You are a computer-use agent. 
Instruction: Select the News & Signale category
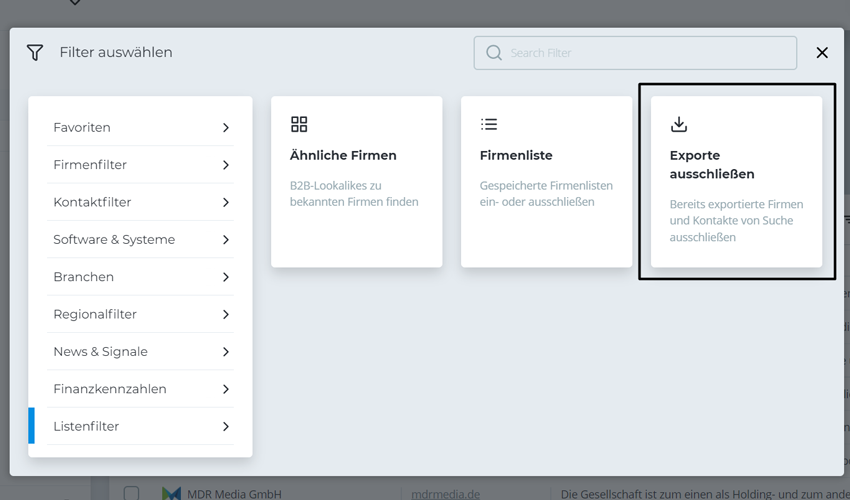(x=100, y=352)
